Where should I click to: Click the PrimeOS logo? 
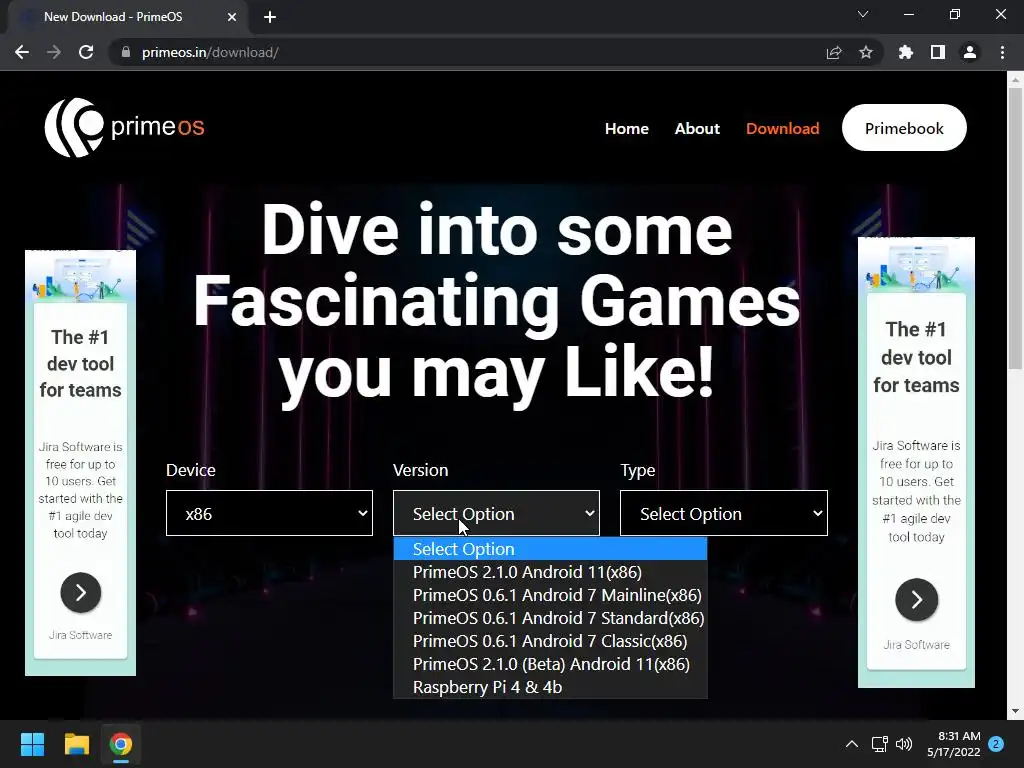125,127
